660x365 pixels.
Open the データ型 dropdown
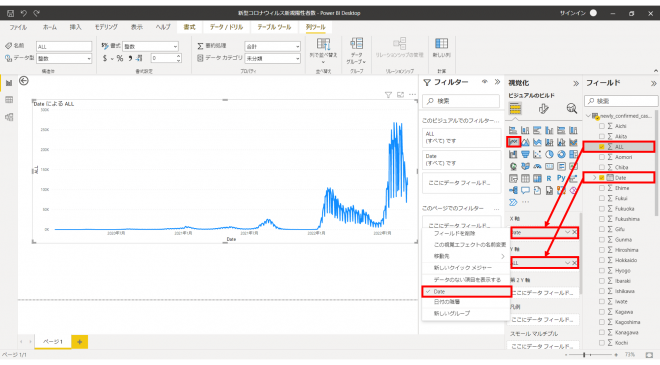click(x=64, y=59)
